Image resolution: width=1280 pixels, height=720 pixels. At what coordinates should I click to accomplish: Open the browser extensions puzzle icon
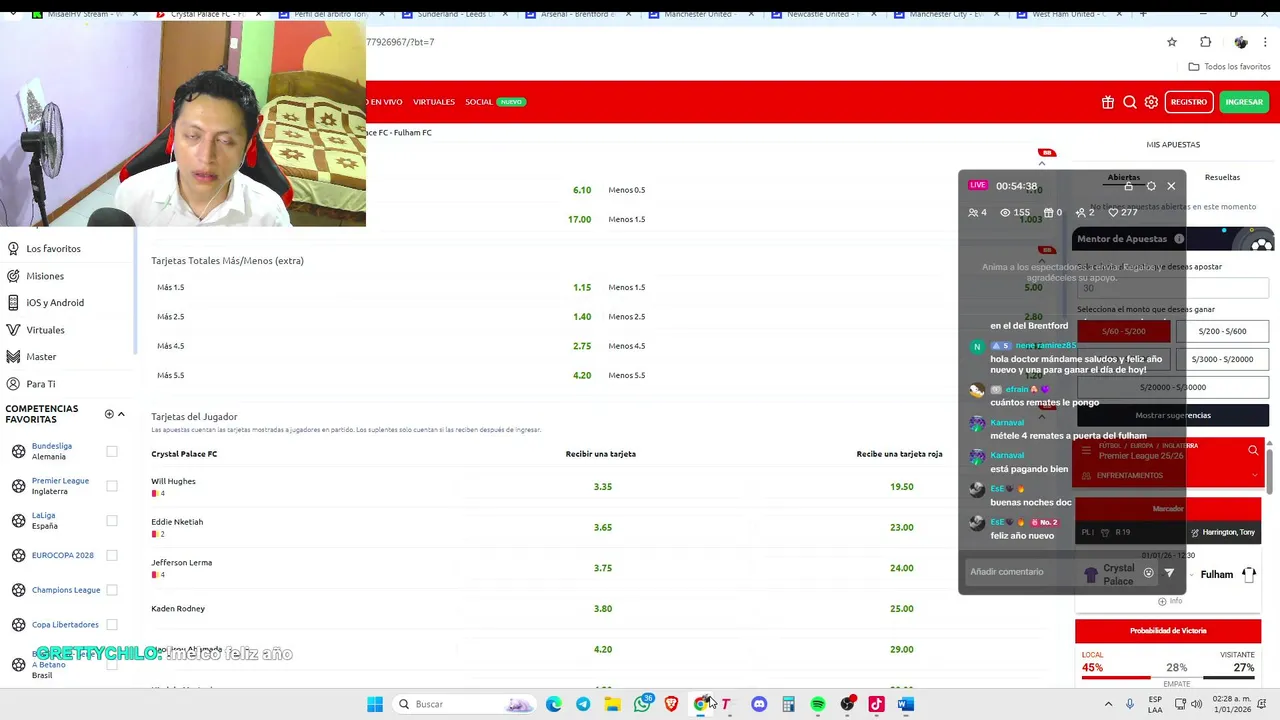coord(1205,42)
